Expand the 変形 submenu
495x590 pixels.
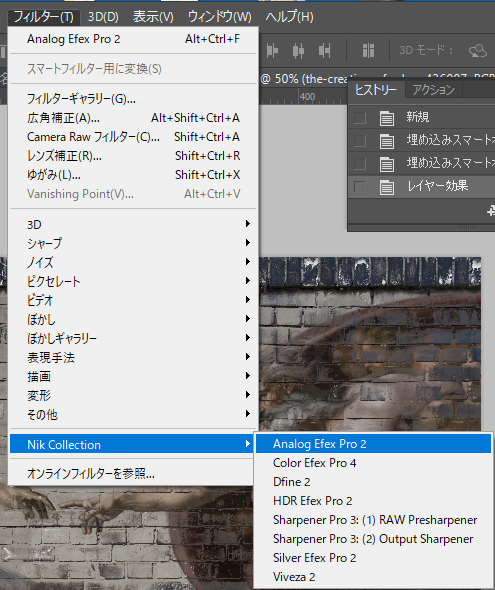[133, 396]
